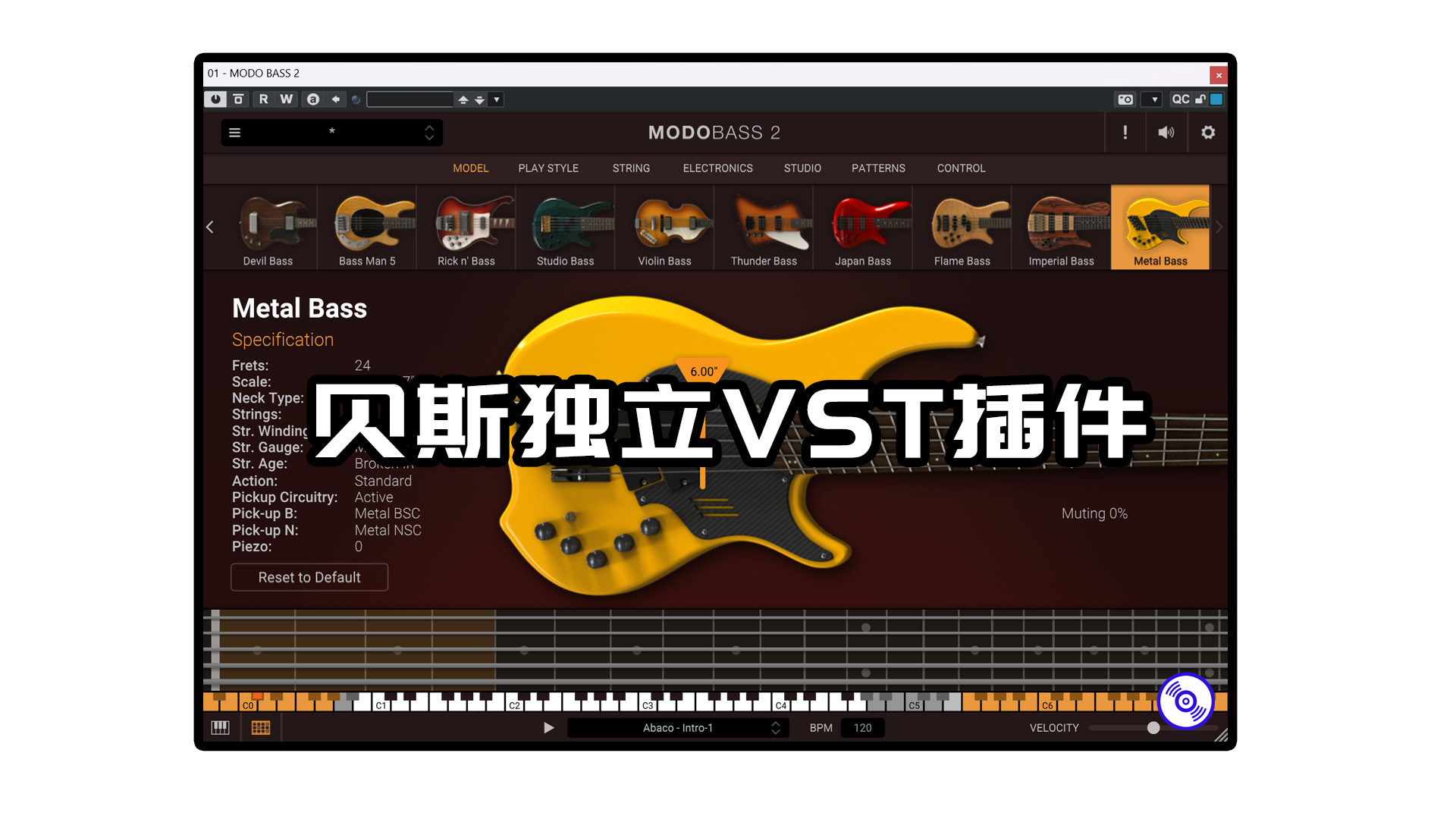Switch to the PATTERNS tab
The image size is (1456, 819).
[876, 168]
